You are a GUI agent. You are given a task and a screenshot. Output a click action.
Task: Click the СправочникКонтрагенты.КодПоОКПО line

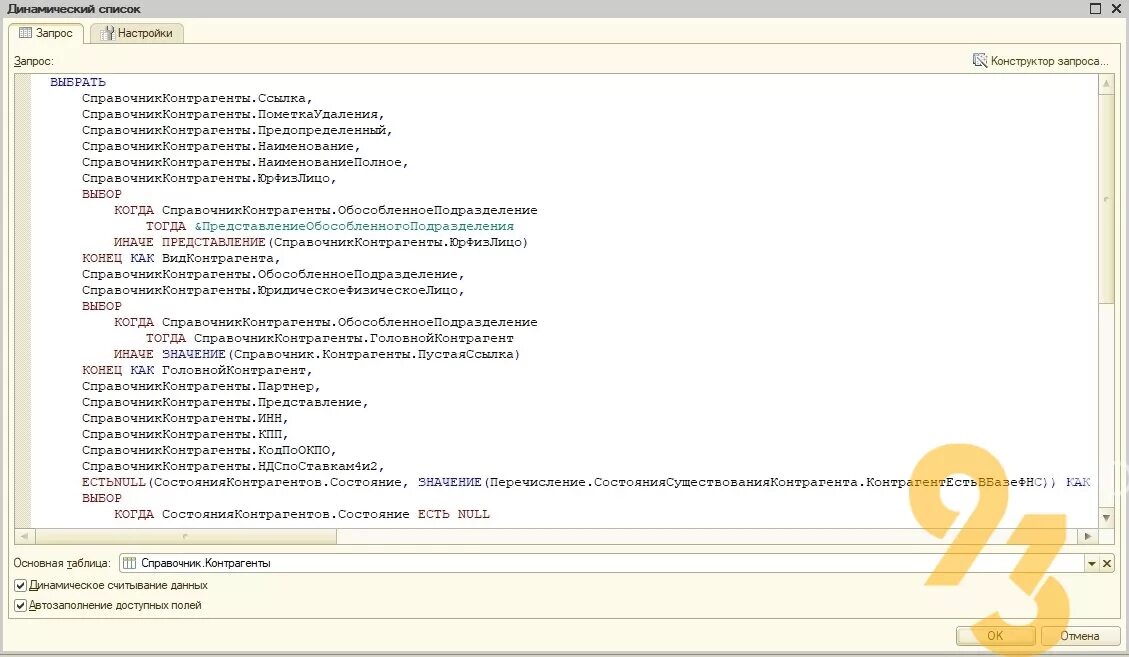(209, 450)
